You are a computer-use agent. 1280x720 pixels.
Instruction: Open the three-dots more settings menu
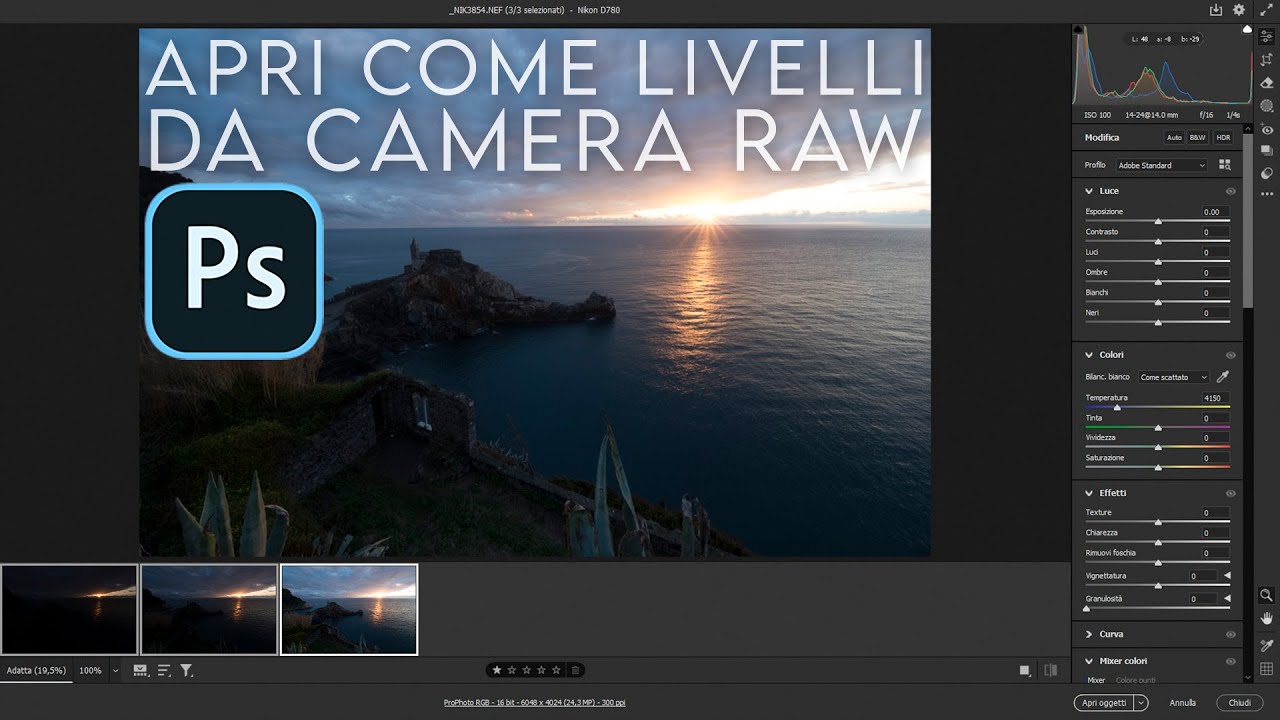click(1266, 193)
